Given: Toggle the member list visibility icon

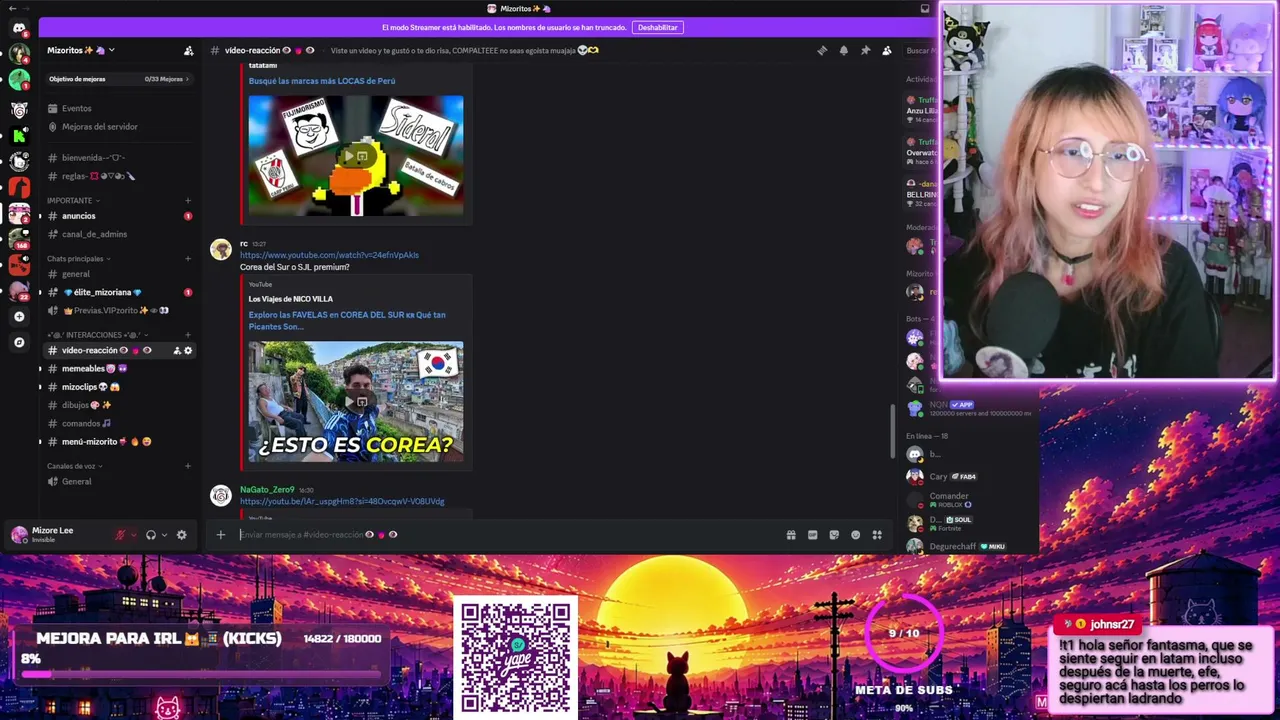Looking at the screenshot, I should pos(887,50).
